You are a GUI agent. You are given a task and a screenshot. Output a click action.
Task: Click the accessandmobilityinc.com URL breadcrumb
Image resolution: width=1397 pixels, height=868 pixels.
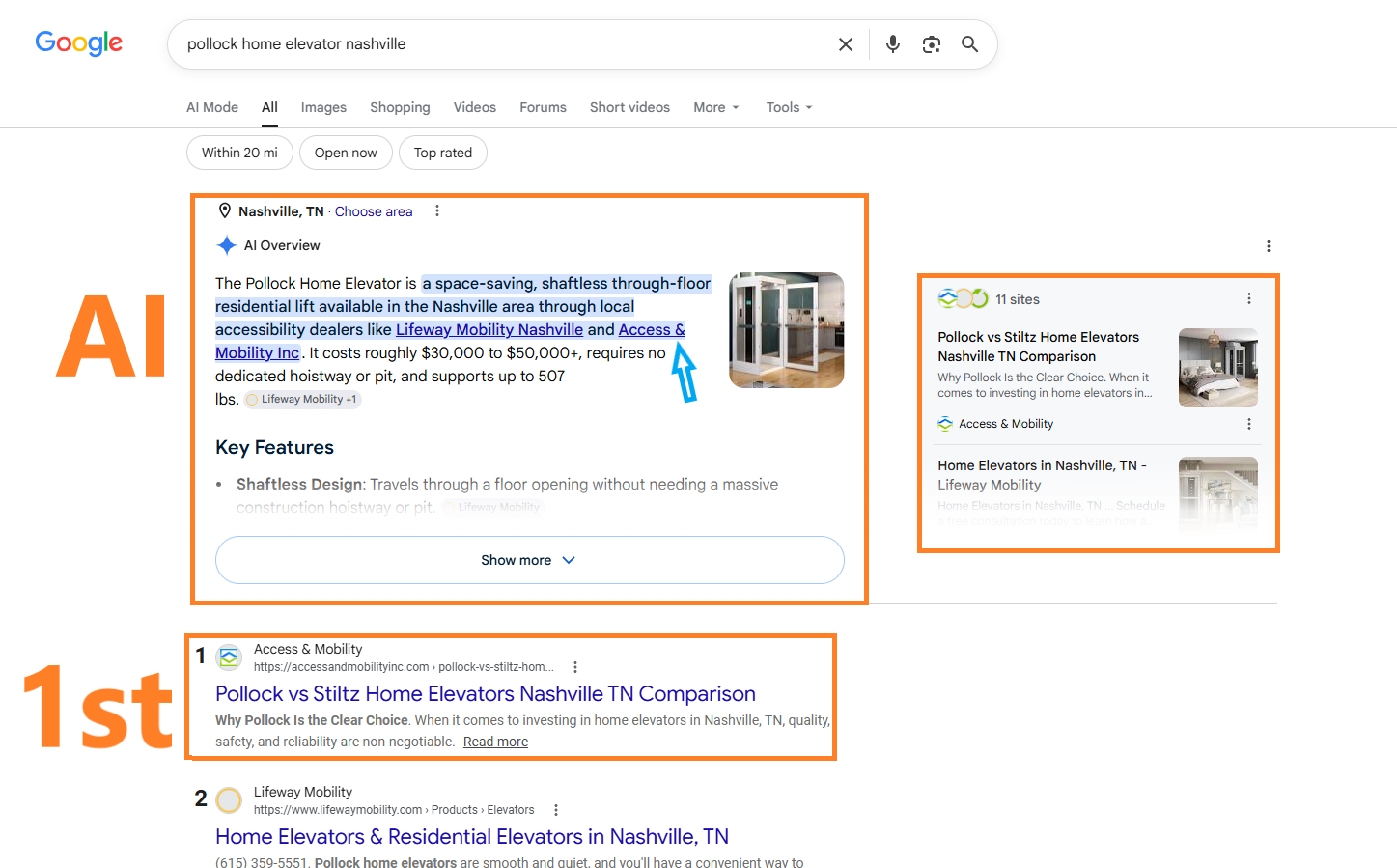(404, 667)
